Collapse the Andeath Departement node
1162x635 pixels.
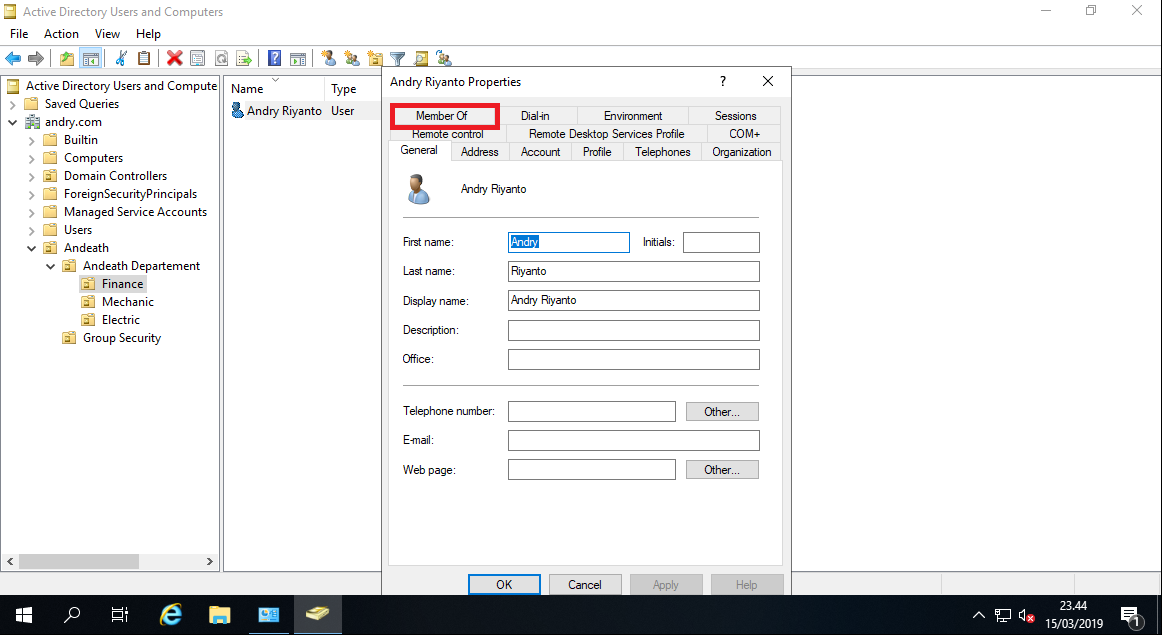coord(50,265)
